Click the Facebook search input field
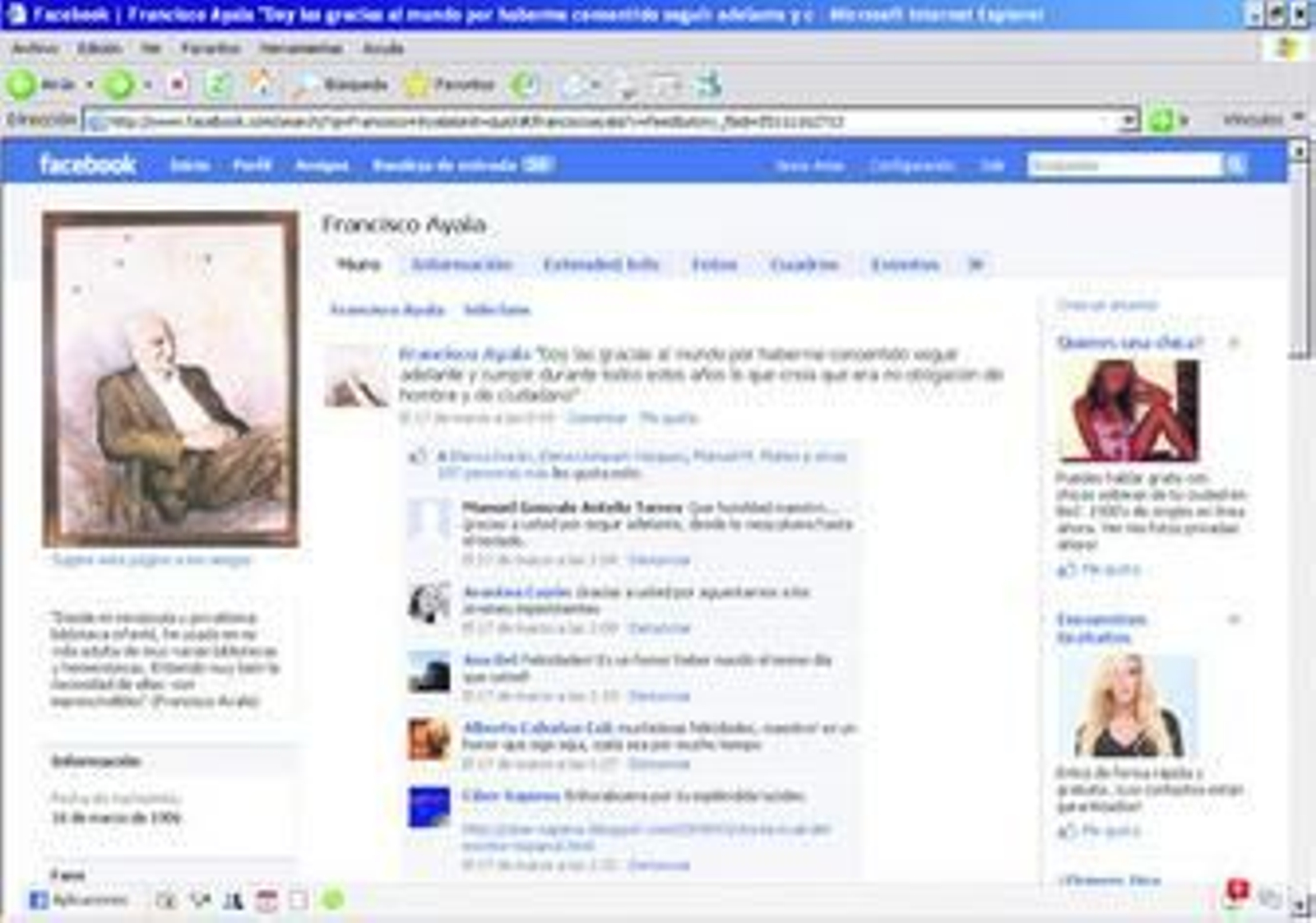This screenshot has width=1316, height=923. point(1124,165)
